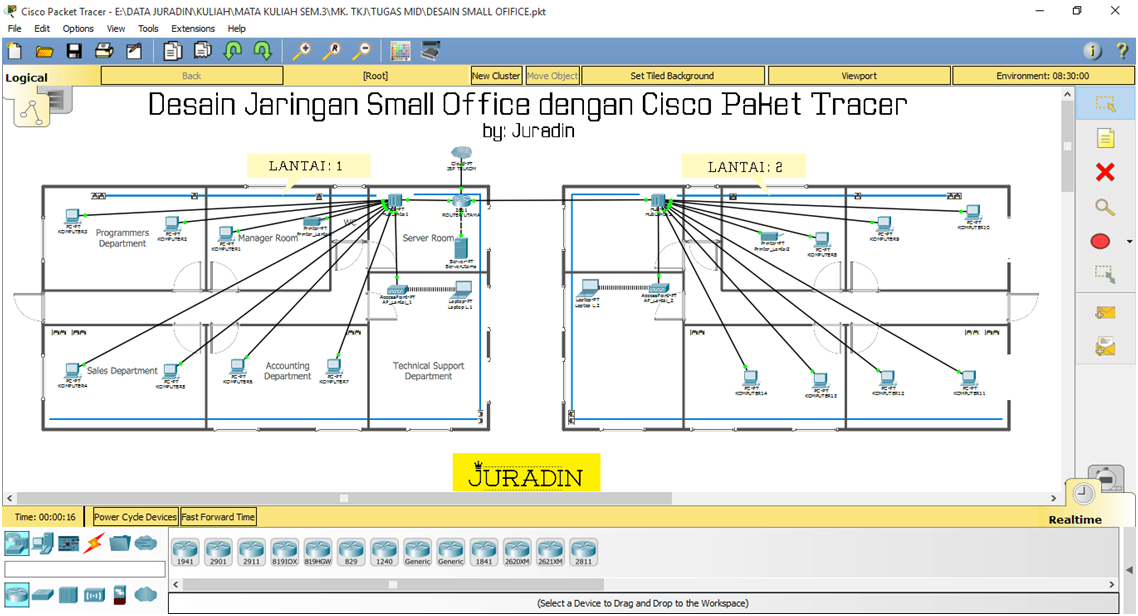This screenshot has height=616, width=1138.
Task: Click workspace vertical scrollbar up arrow
Action: point(1067,94)
